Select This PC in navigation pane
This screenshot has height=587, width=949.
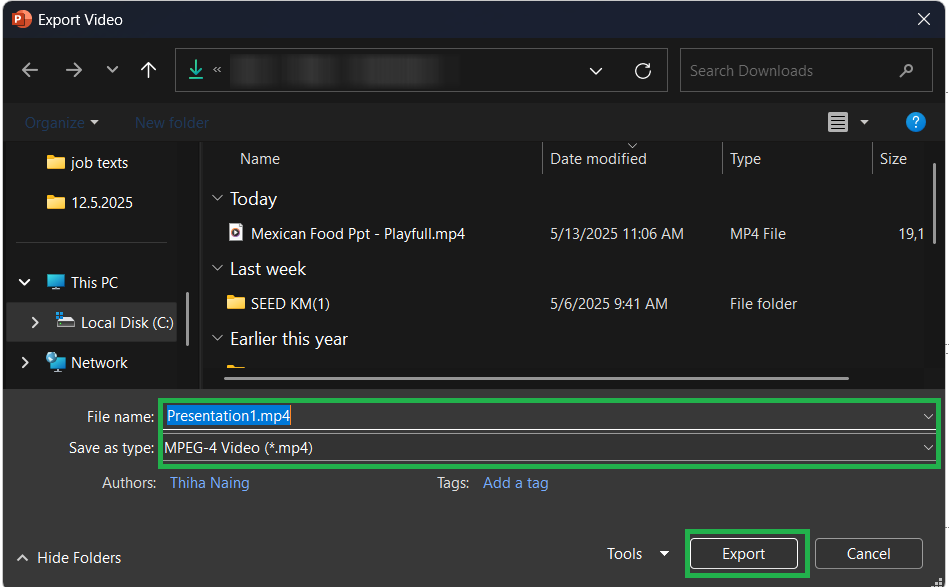point(82,283)
